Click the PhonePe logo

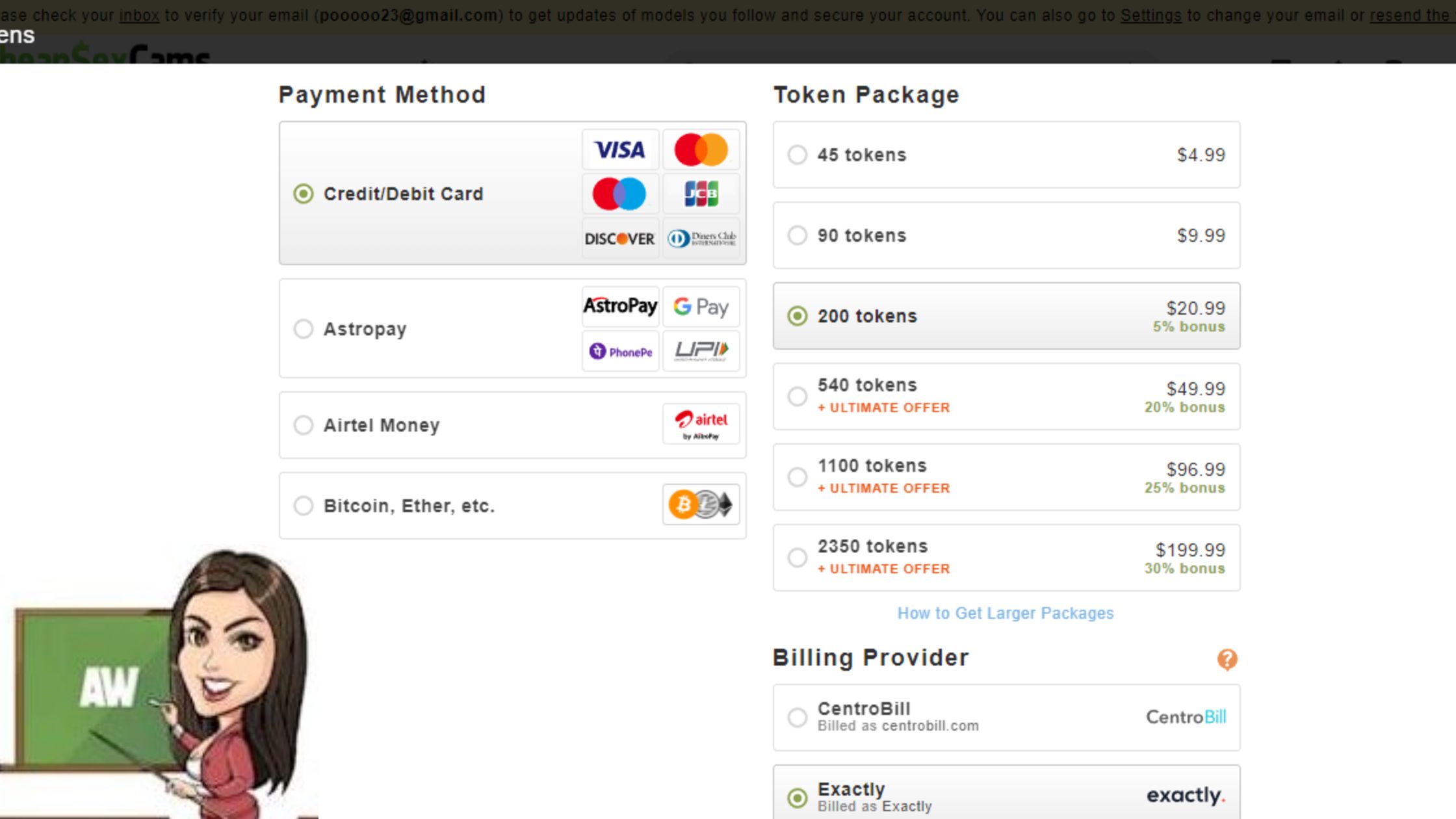620,351
